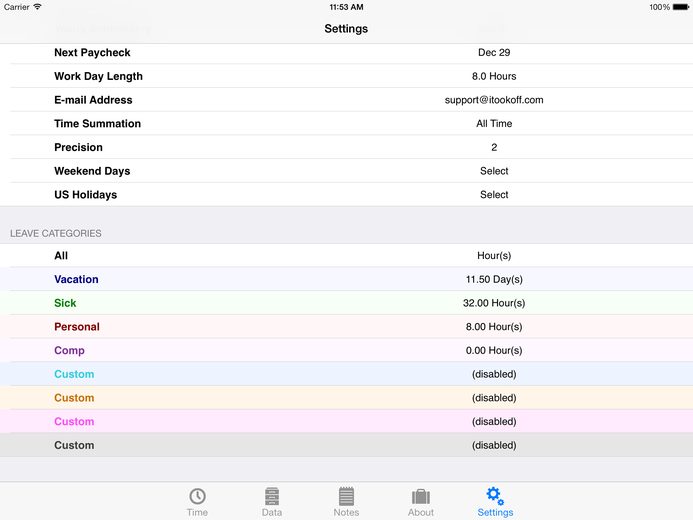693x520 pixels.
Task: Change the All category Hour(s) unit
Action: click(494, 255)
